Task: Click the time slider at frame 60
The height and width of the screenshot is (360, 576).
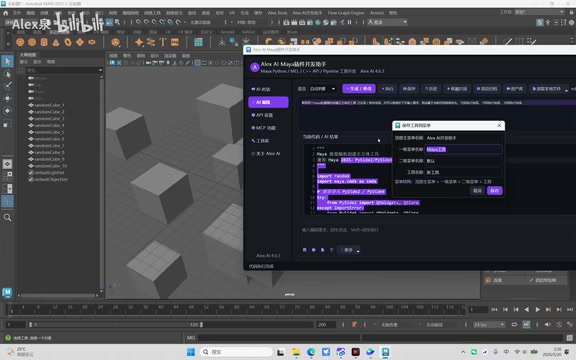Action: 236,309
